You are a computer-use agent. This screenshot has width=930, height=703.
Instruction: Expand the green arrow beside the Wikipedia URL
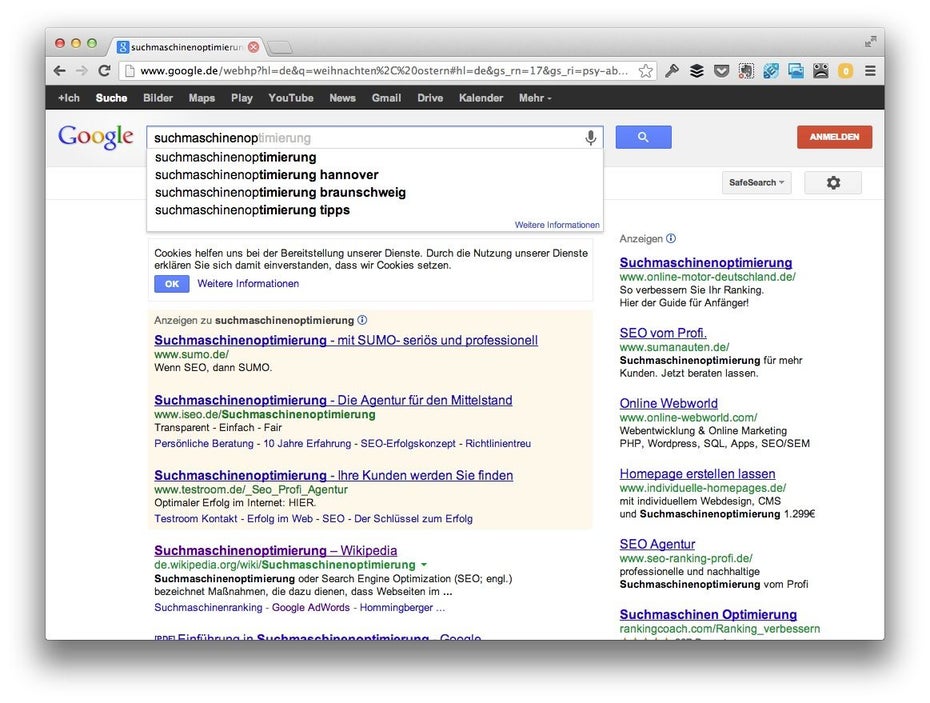424,565
